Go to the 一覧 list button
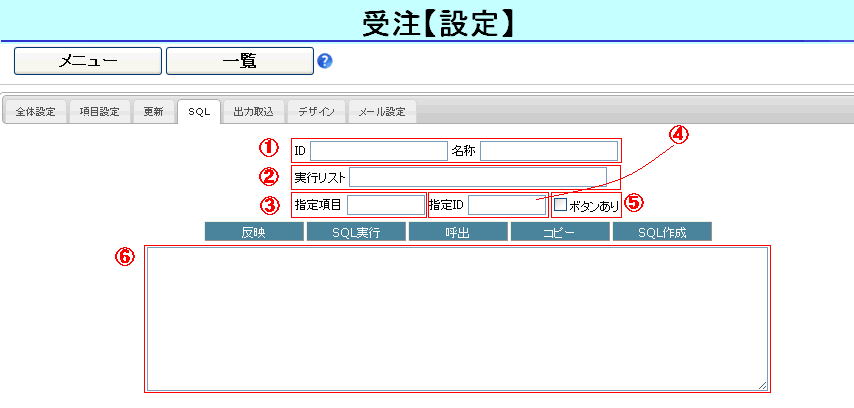 click(240, 61)
